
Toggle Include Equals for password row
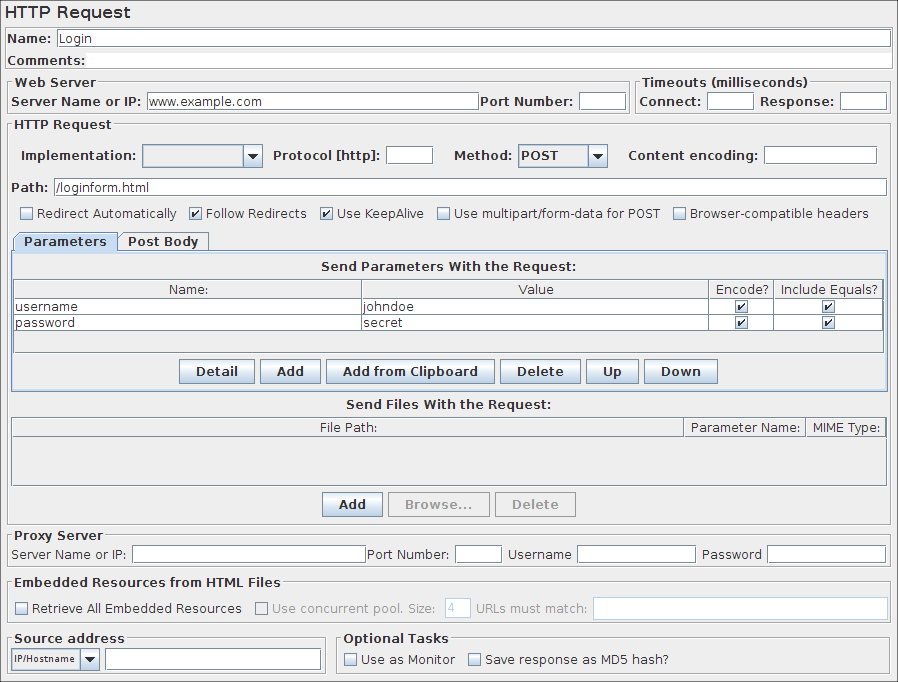(828, 323)
